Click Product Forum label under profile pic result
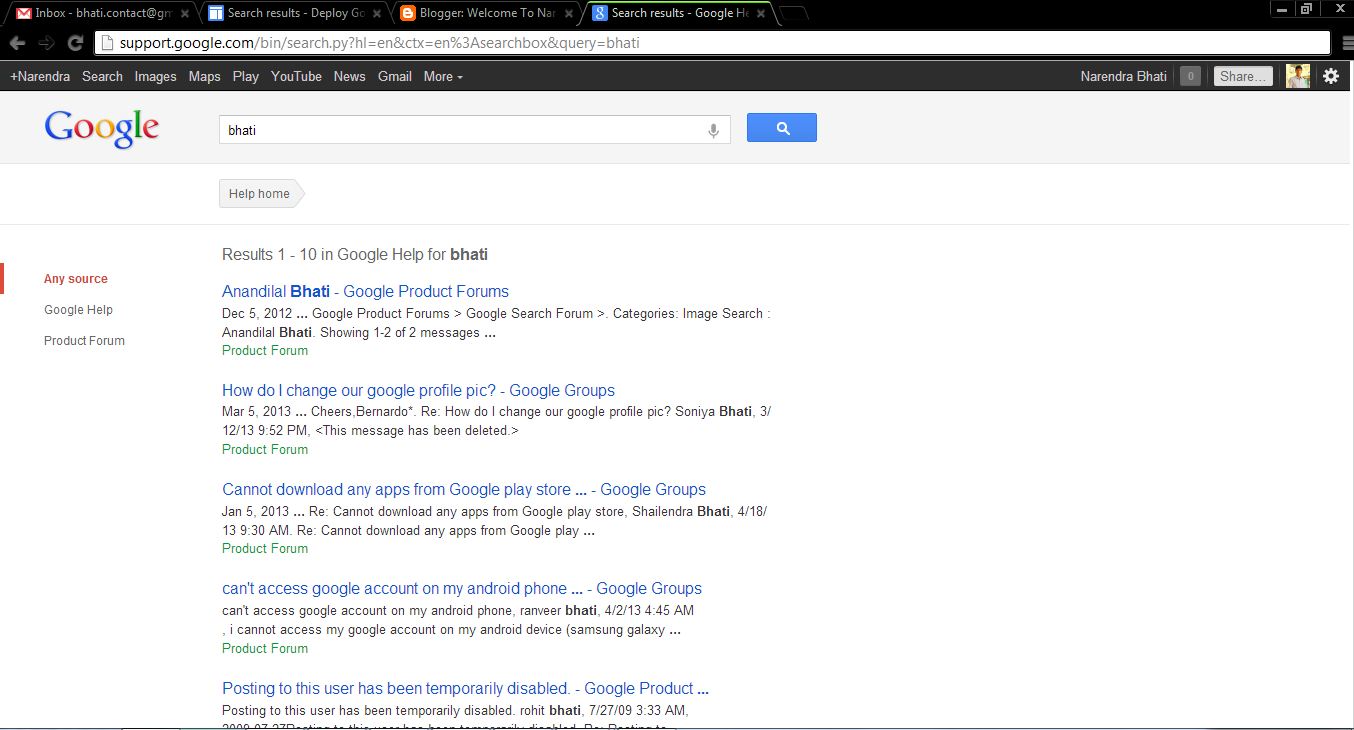 click(265, 449)
